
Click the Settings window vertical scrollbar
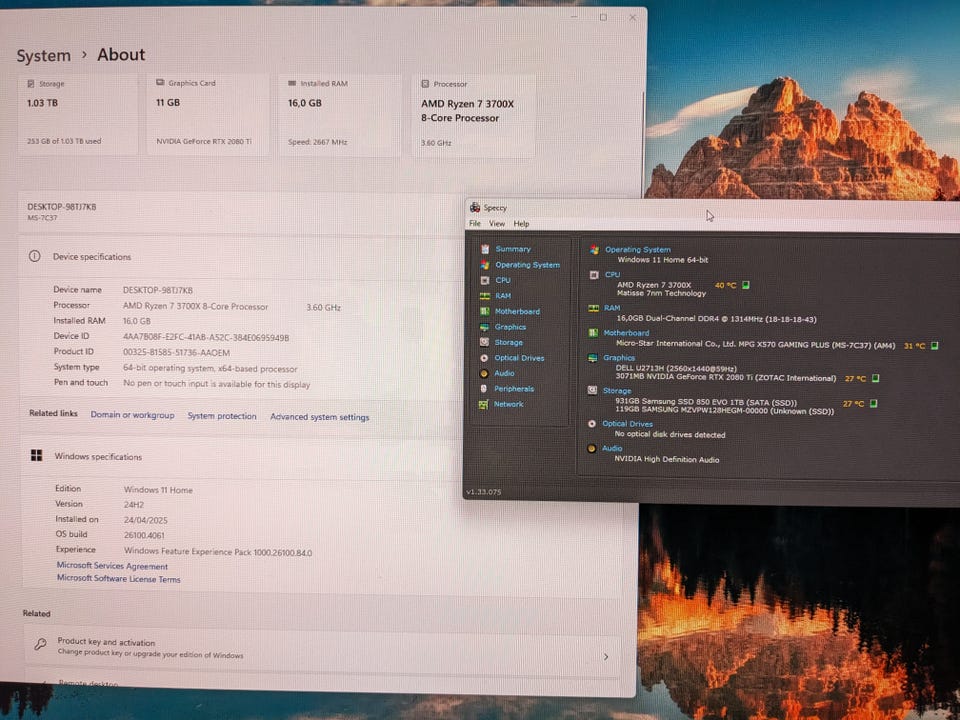[643, 145]
